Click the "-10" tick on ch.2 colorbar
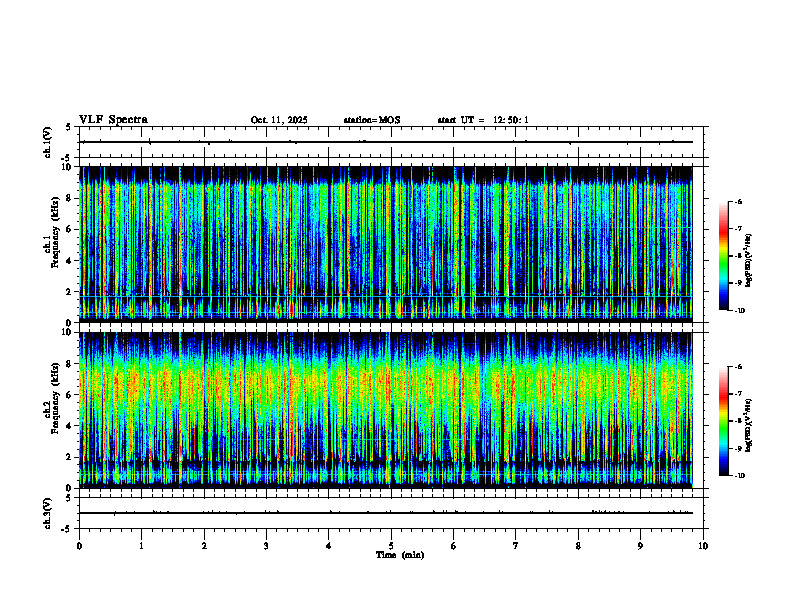Screen dimensions: 792x612 click(x=739, y=475)
